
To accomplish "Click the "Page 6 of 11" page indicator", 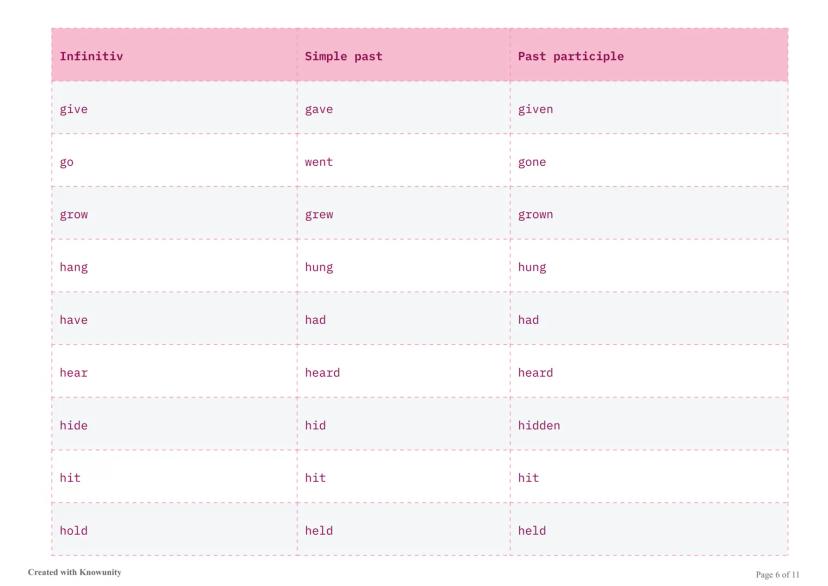I will tap(777, 574).
